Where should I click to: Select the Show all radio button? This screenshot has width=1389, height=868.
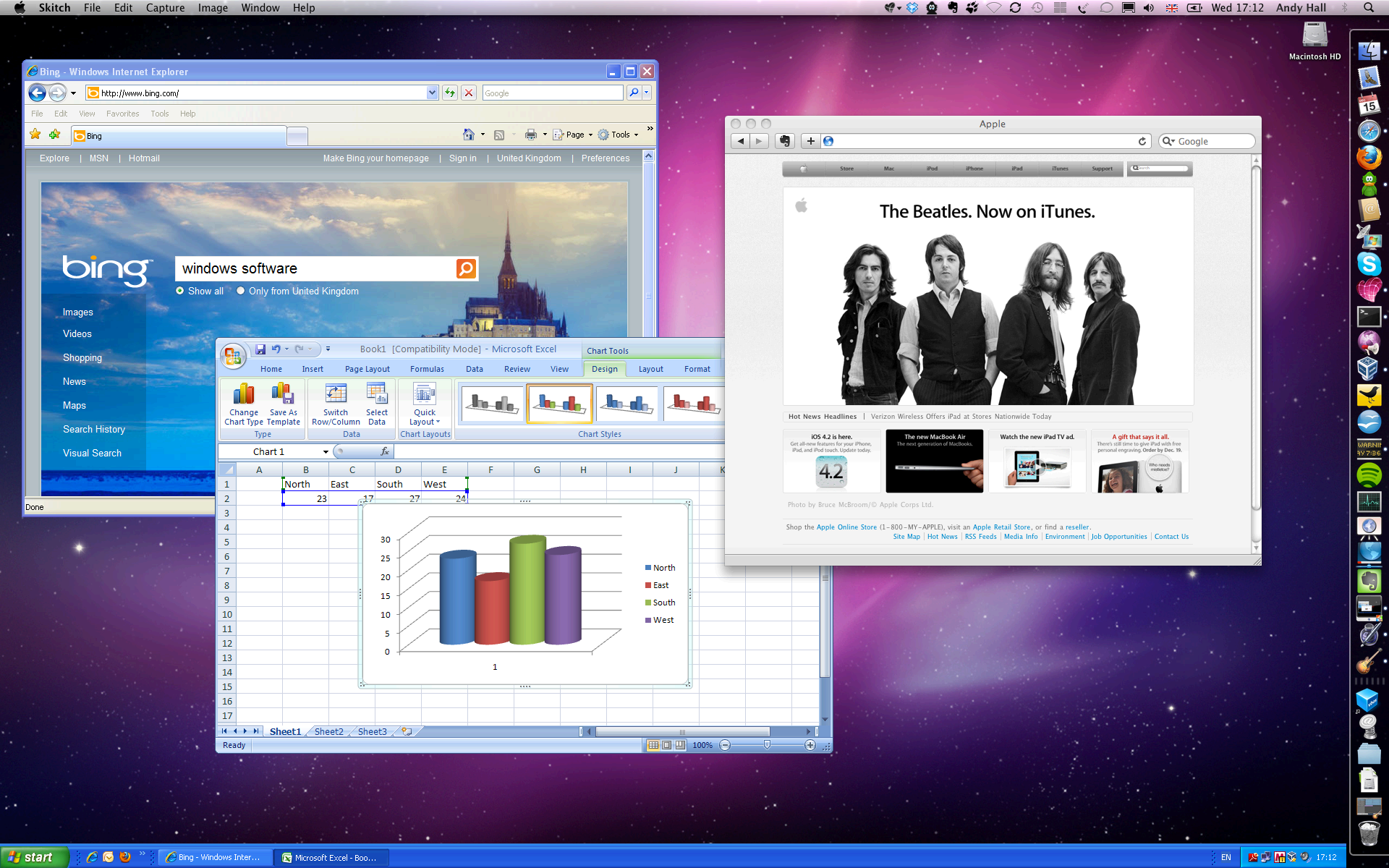click(180, 291)
